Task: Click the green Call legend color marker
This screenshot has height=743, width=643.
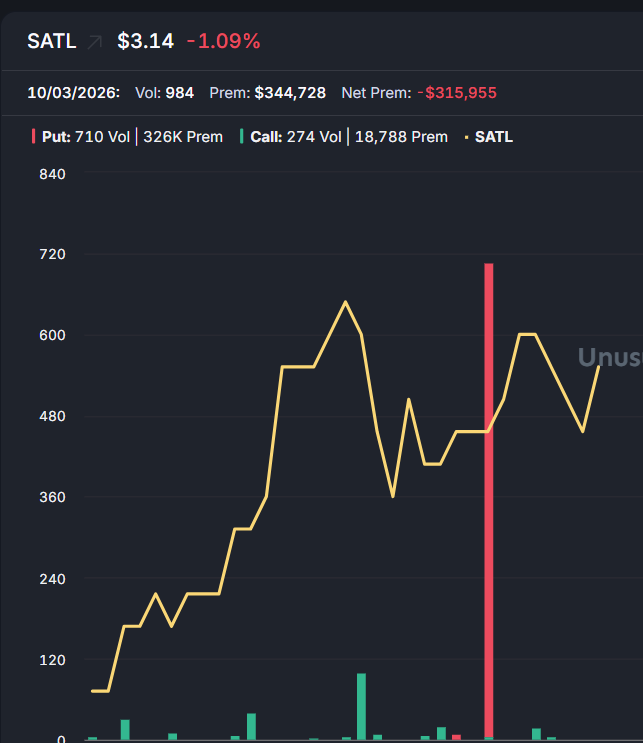Action: [242, 136]
